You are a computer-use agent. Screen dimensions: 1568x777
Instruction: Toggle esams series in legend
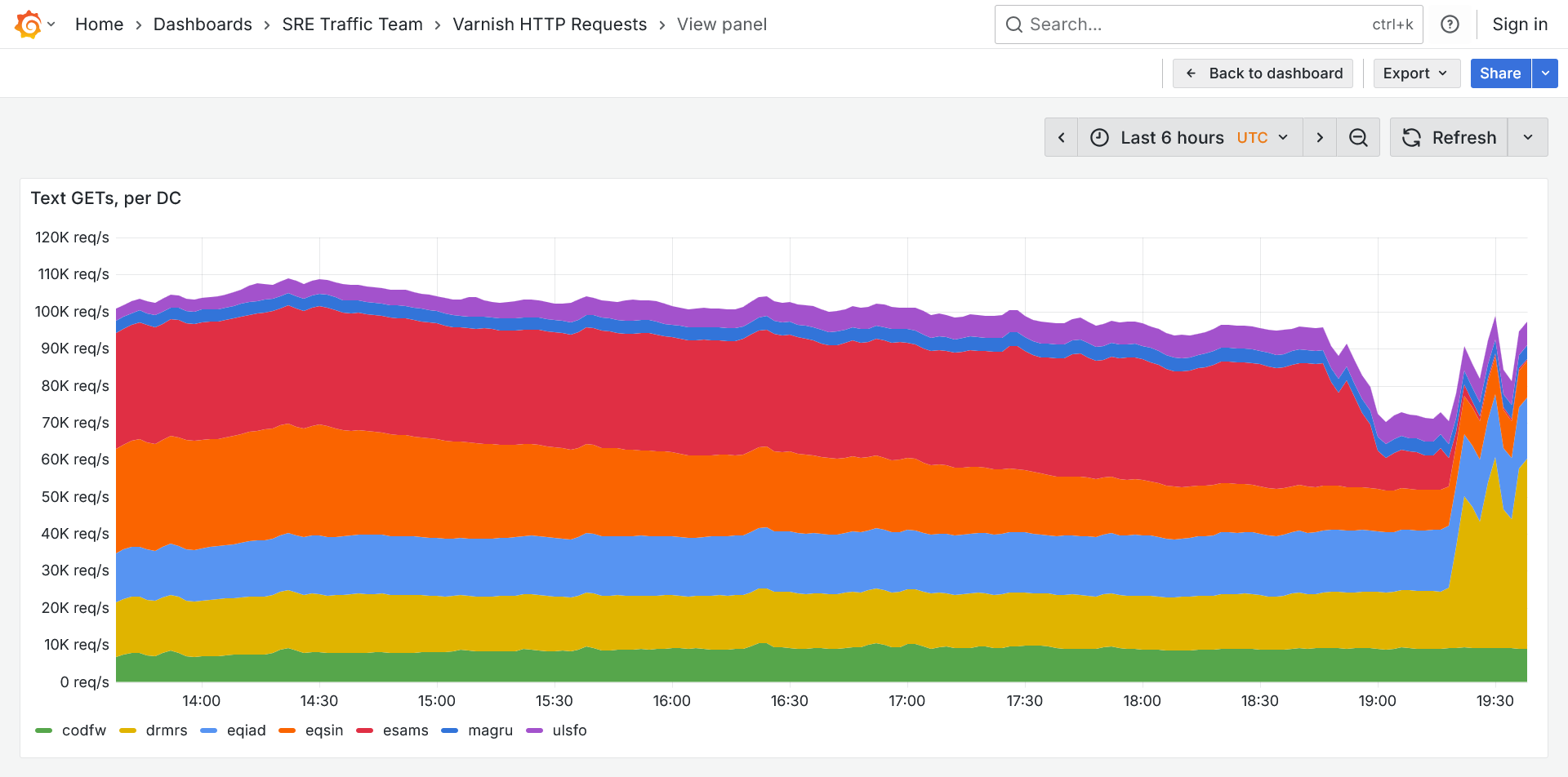point(405,730)
